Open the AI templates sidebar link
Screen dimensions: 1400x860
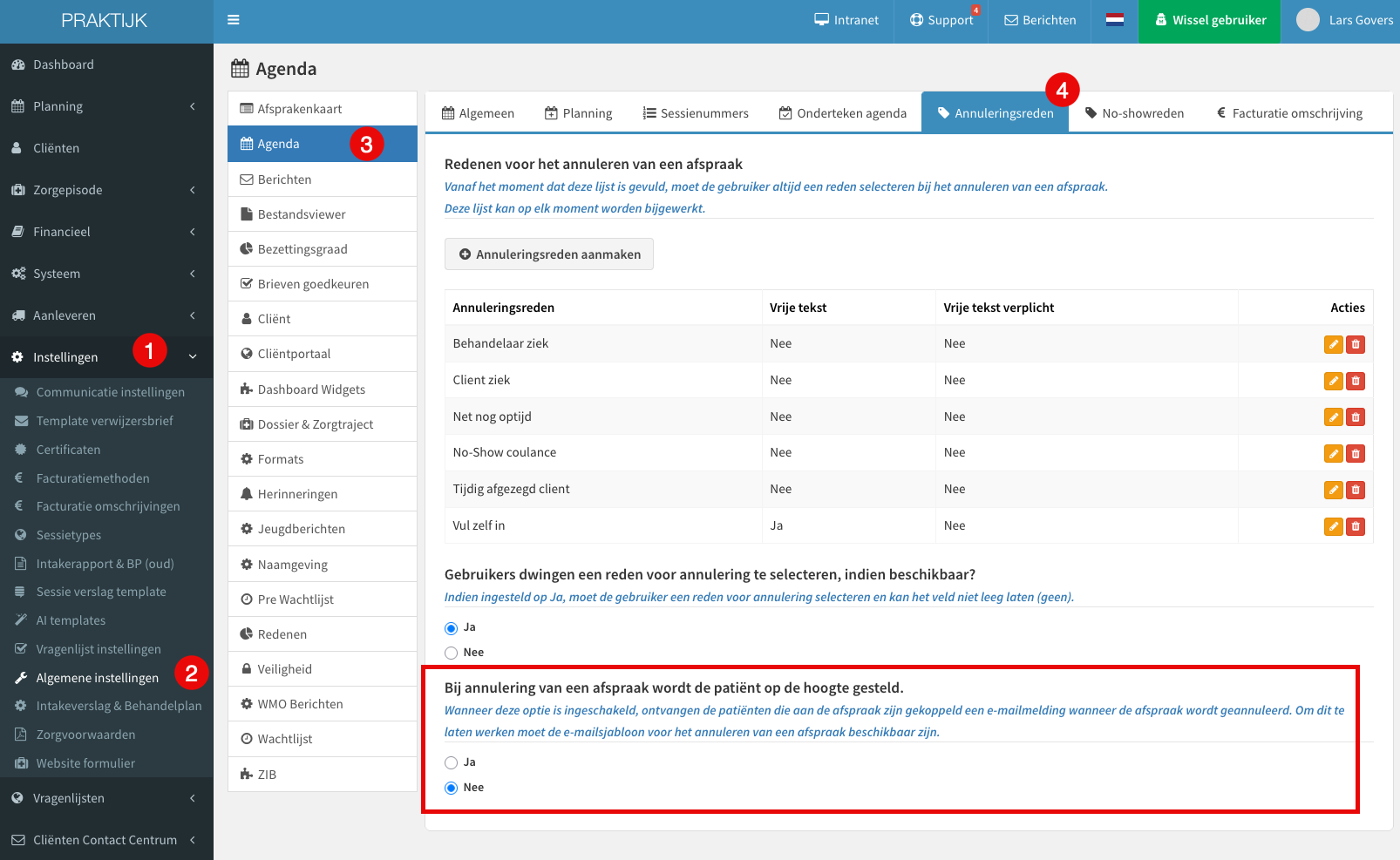(x=106, y=620)
